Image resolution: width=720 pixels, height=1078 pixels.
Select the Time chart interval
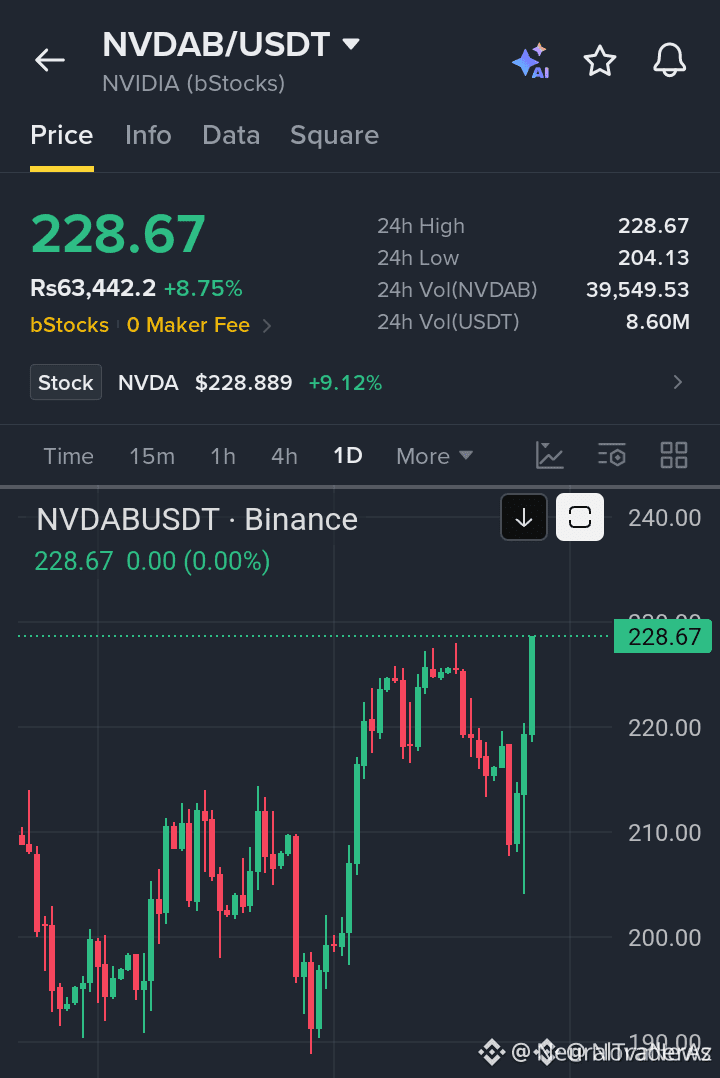click(69, 456)
